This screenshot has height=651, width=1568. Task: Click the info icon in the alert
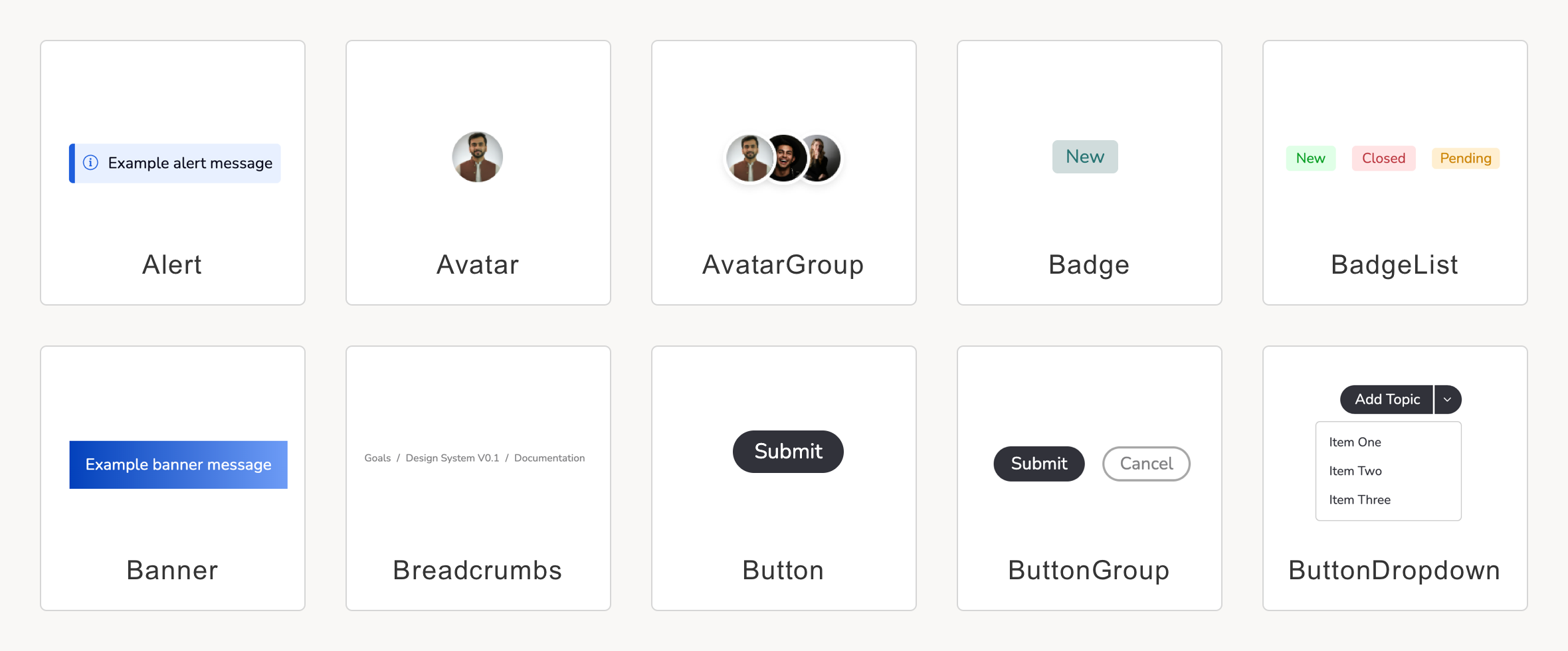click(91, 163)
